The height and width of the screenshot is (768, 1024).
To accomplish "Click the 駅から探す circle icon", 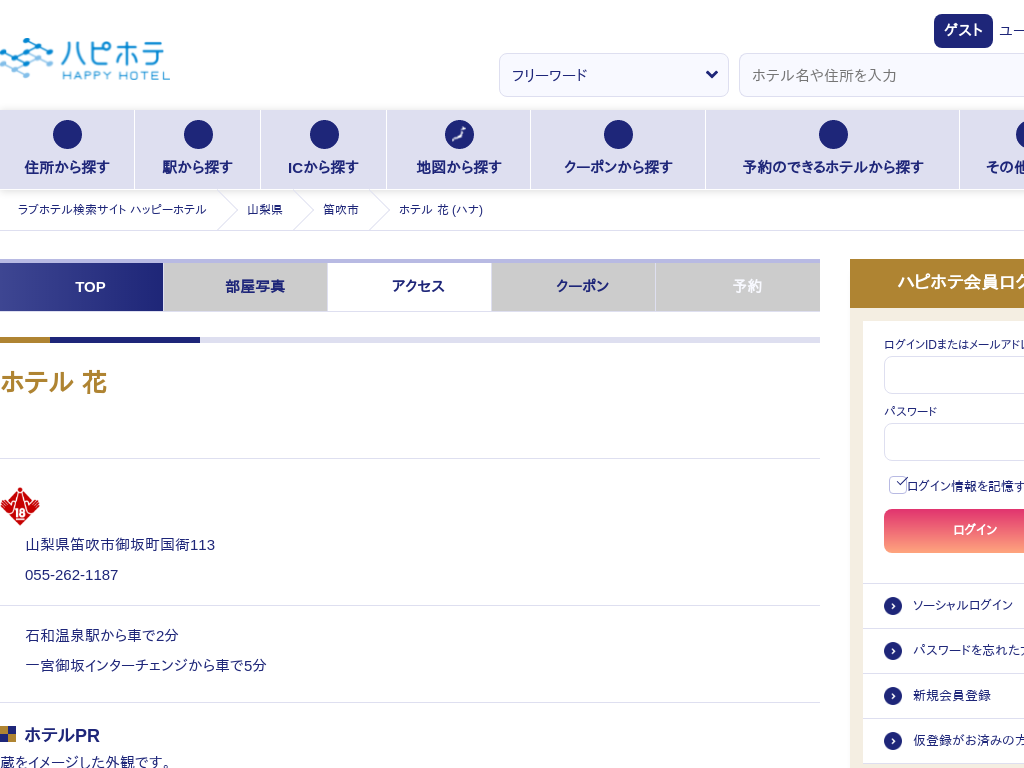I will 198,135.
